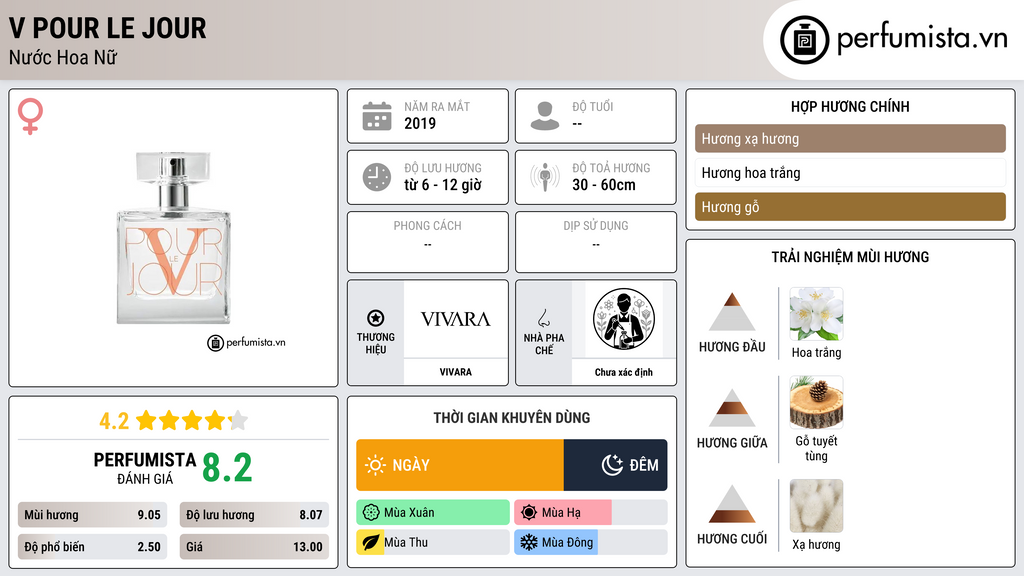The image size is (1024, 576).
Task: Click the Hương đầu label text
Action: (x=732, y=347)
